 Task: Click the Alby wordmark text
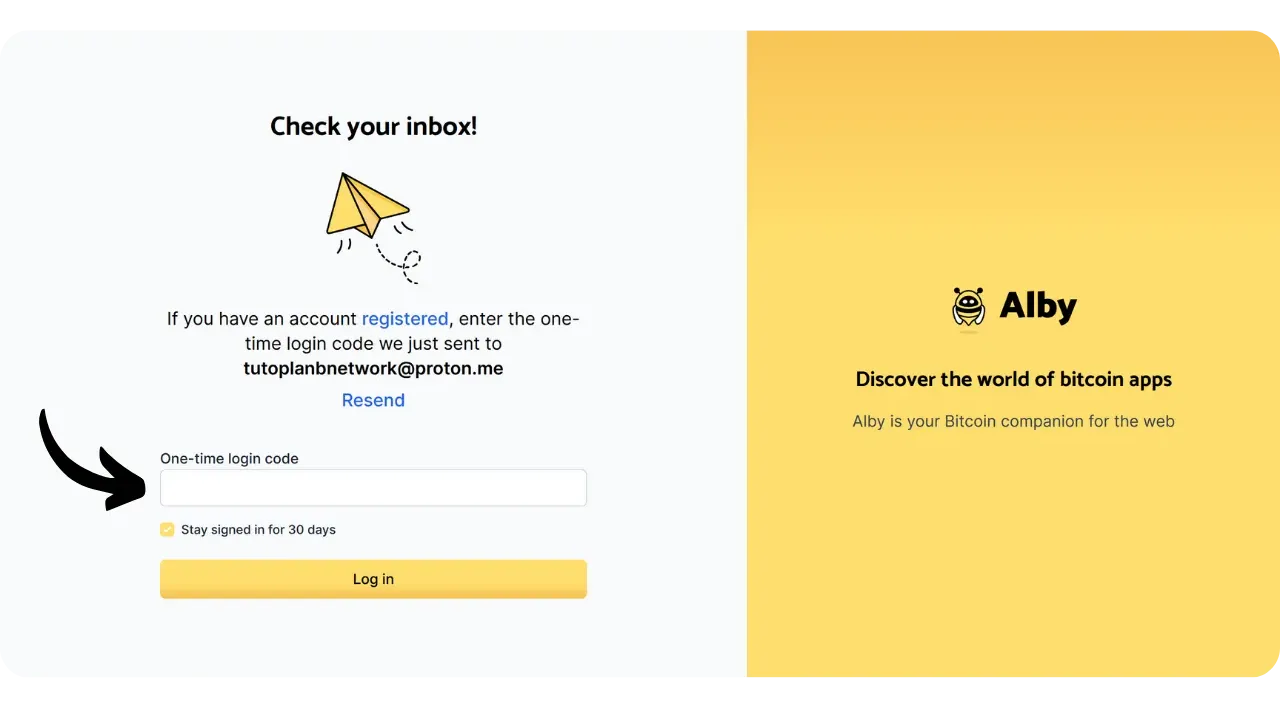click(x=1038, y=307)
